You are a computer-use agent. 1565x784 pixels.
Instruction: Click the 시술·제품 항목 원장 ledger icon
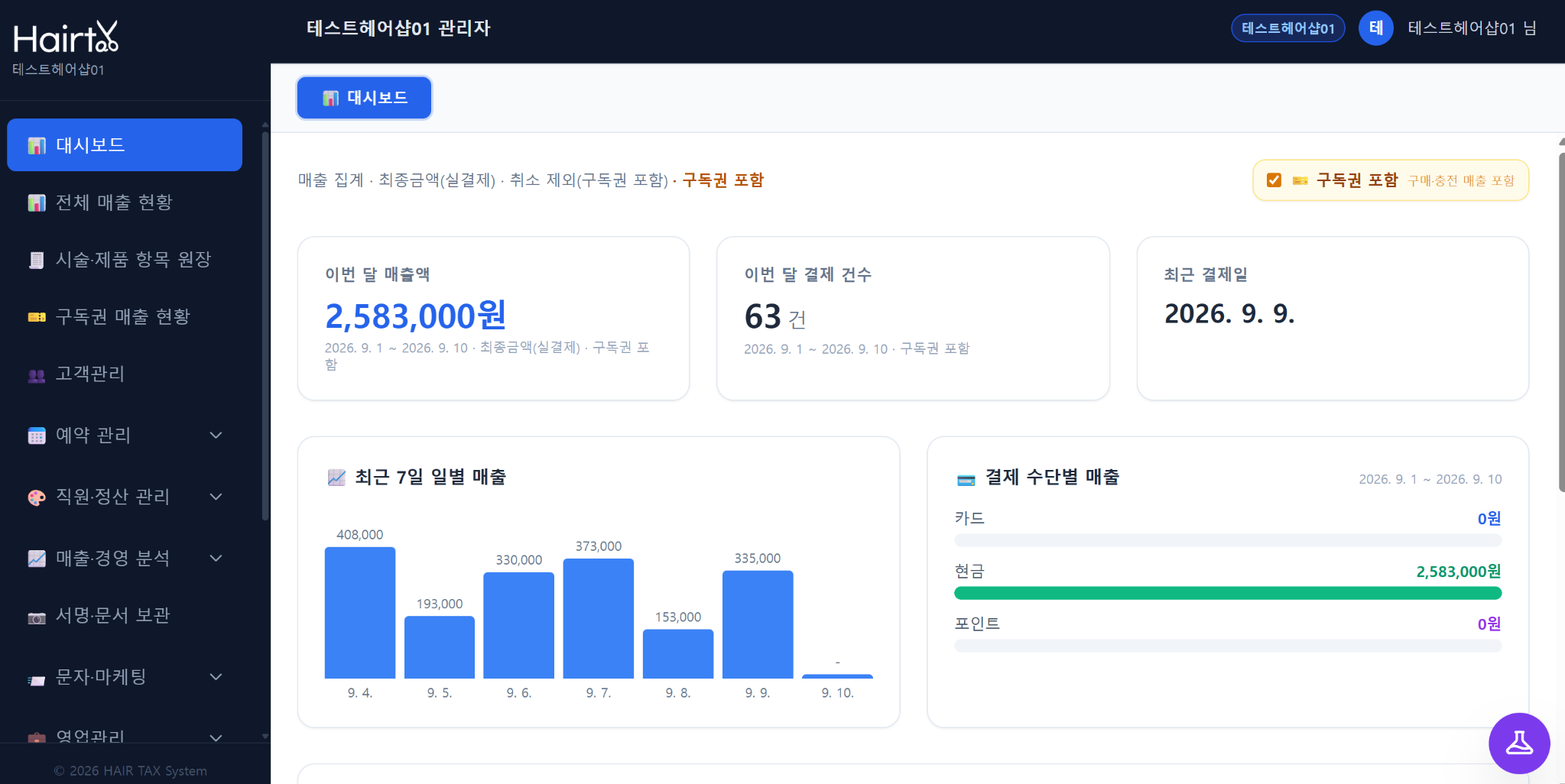[x=37, y=260]
